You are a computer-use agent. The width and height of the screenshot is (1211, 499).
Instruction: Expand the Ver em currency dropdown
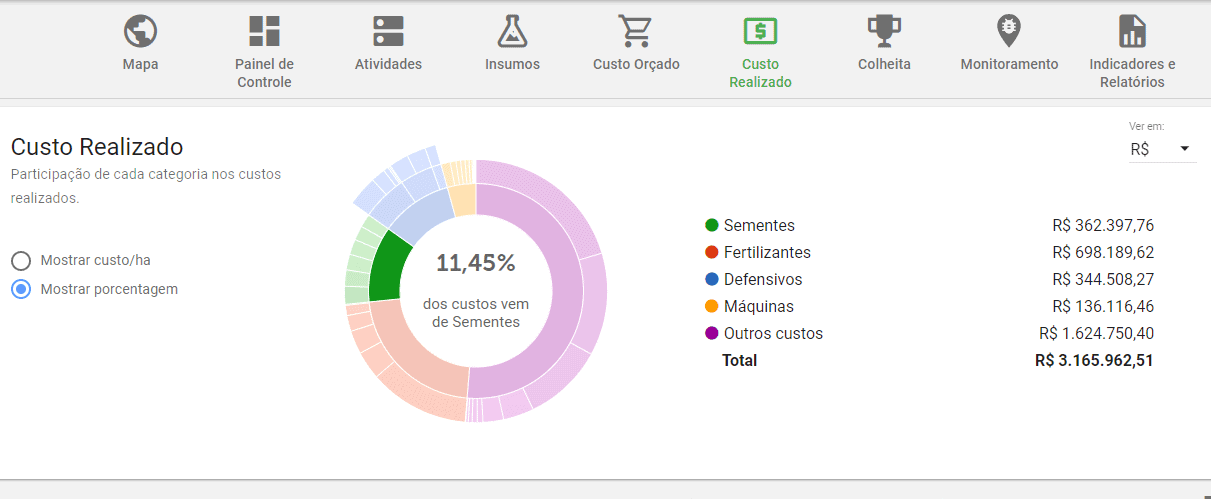1160,149
